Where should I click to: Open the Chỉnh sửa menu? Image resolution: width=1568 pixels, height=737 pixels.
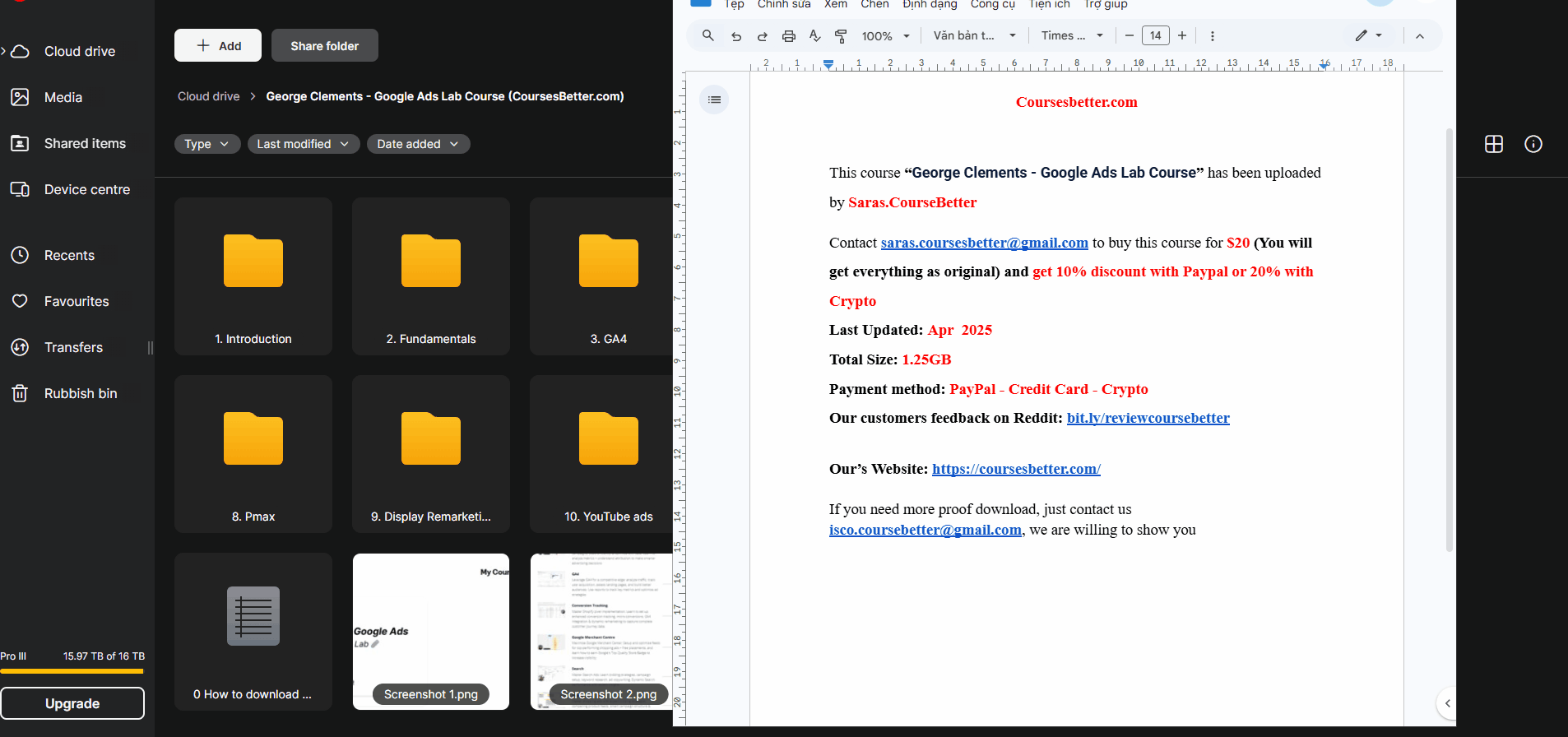click(x=784, y=4)
